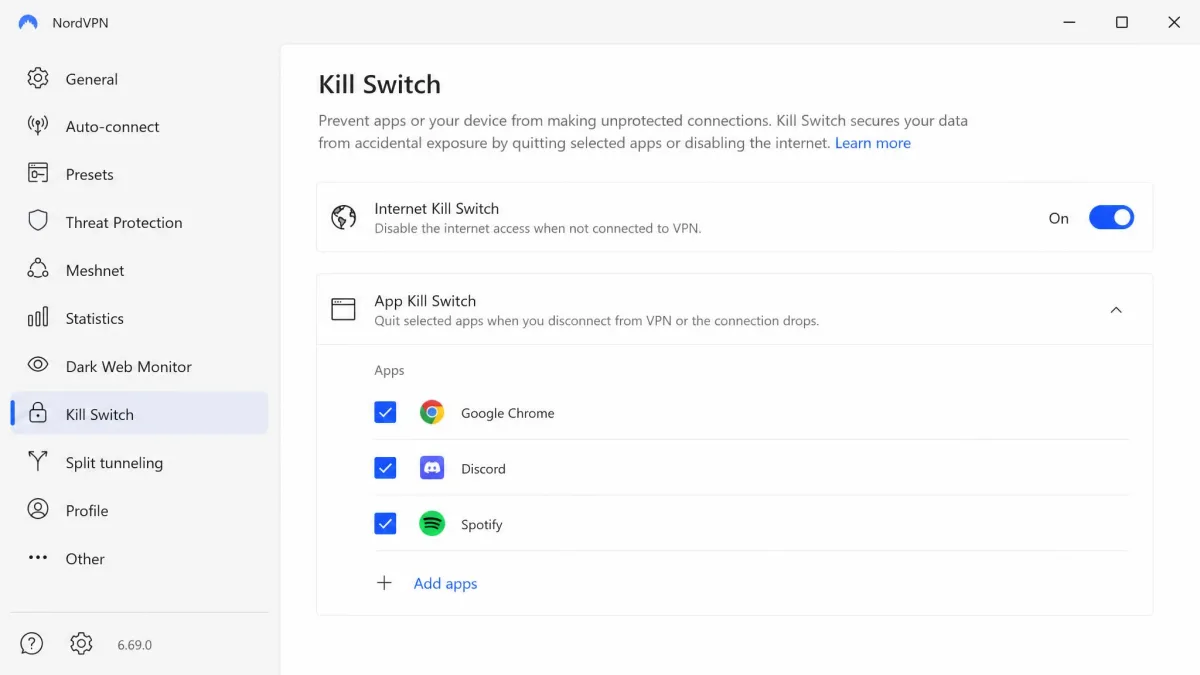
Task: Click the NordVPN logo in title bar
Action: tap(28, 22)
